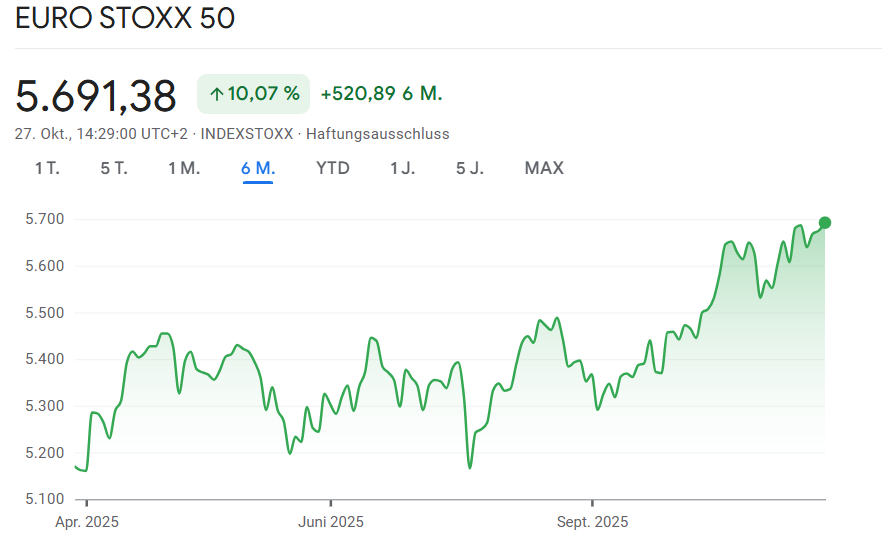Click the Sept. 2025 axis label
The image size is (882, 534).
pos(592,521)
